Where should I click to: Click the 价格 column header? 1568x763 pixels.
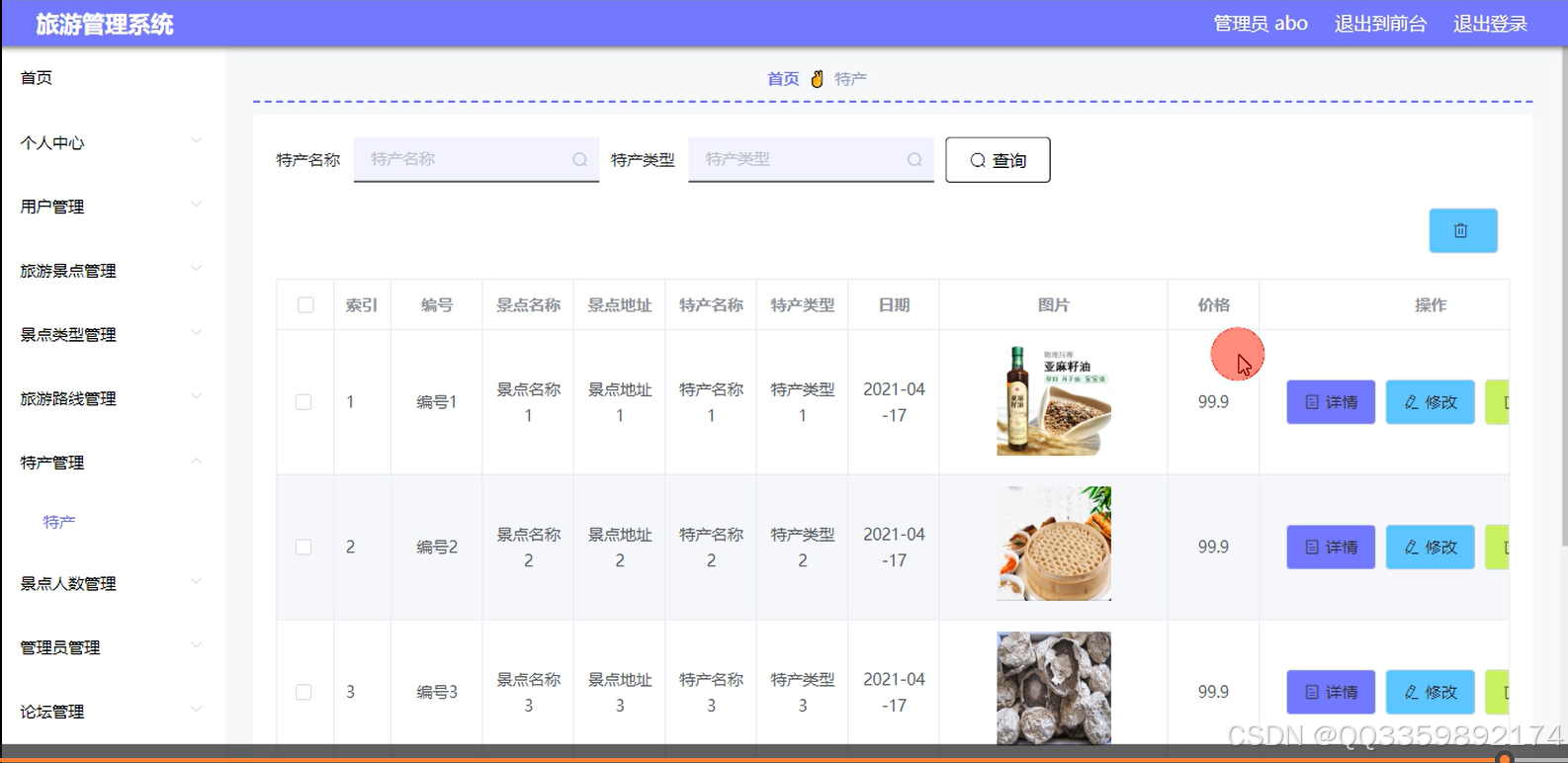click(1213, 305)
